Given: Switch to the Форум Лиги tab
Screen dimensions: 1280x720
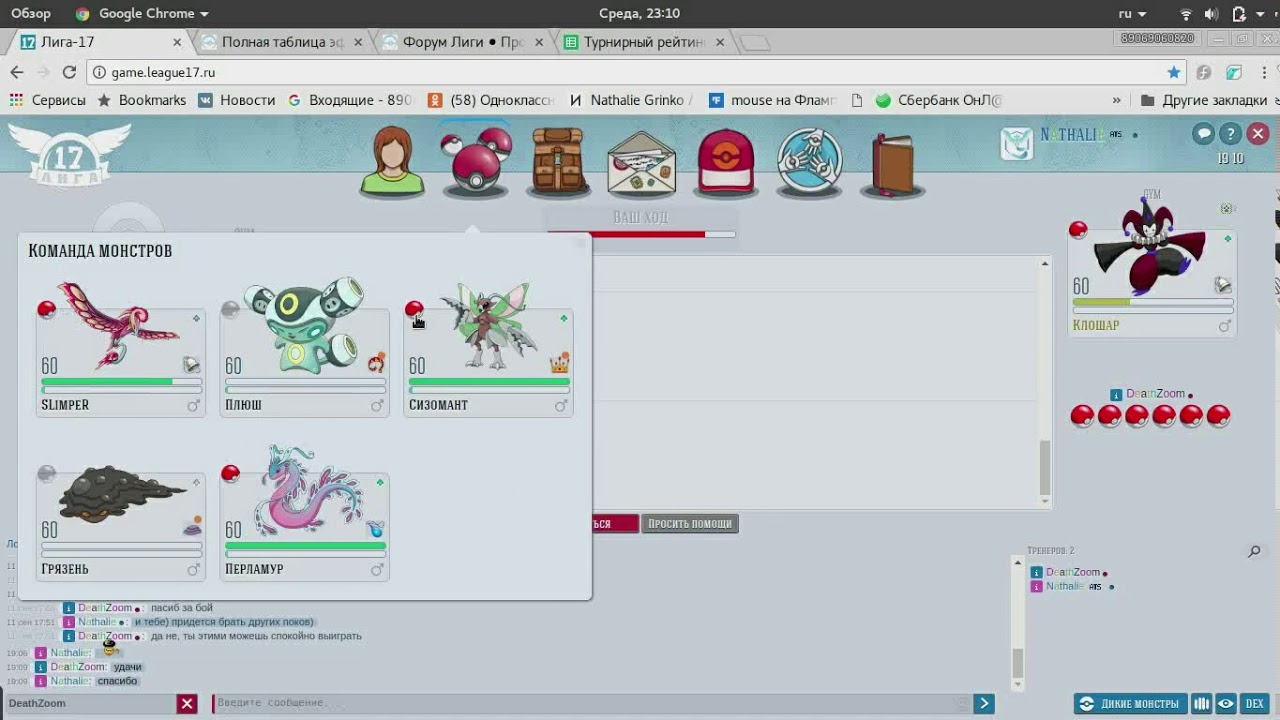Looking at the screenshot, I should pyautogui.click(x=462, y=42).
